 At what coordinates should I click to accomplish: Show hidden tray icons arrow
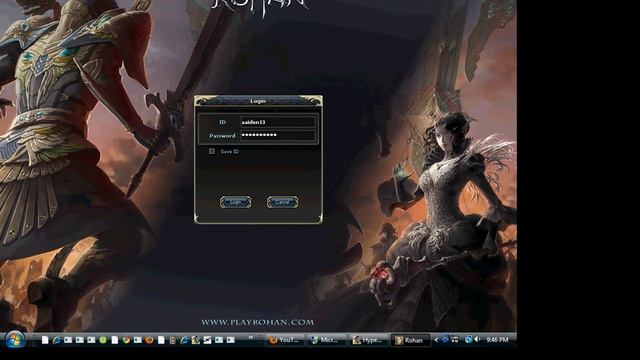pos(436,340)
